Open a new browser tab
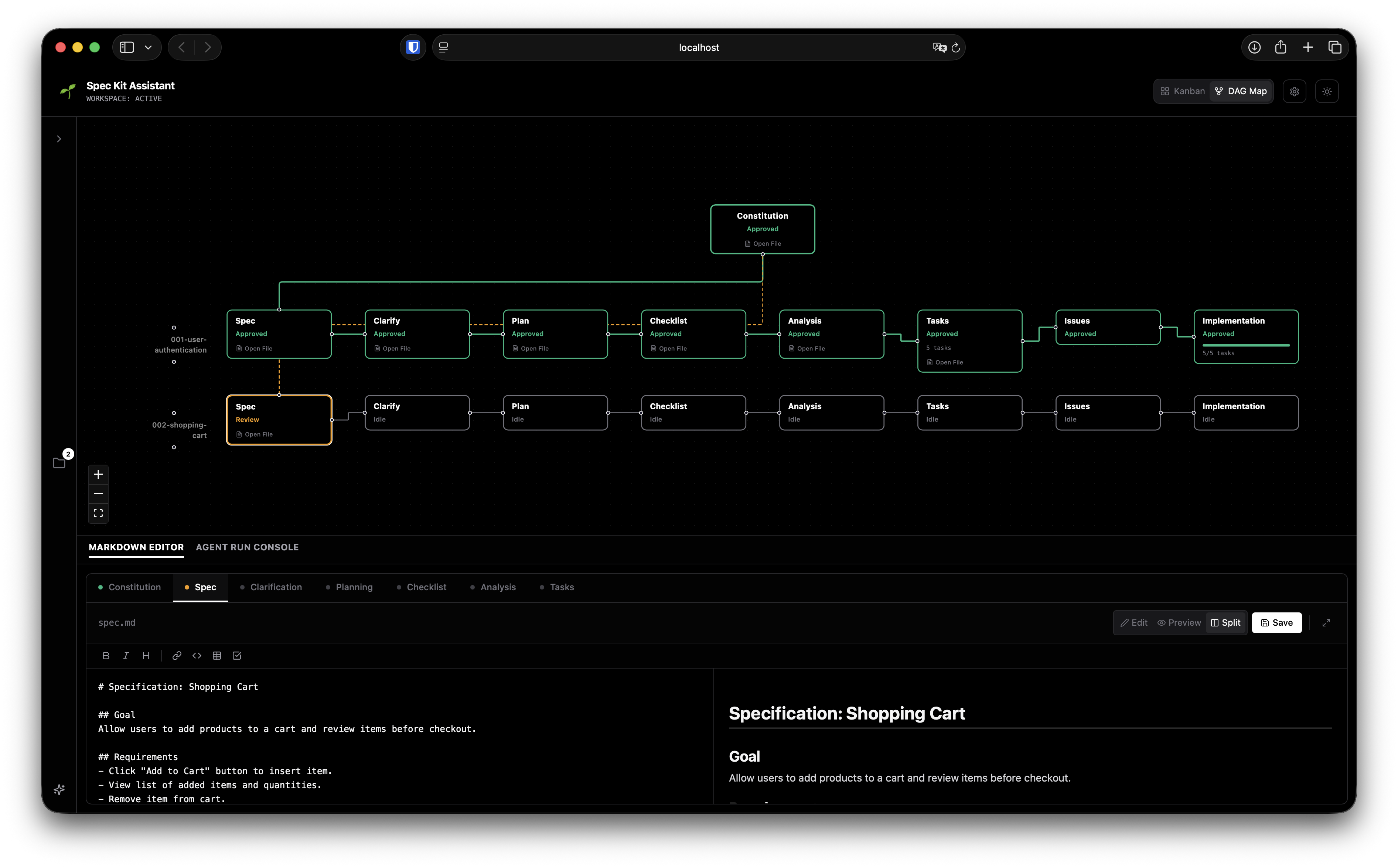The width and height of the screenshot is (1398, 868). (1308, 47)
